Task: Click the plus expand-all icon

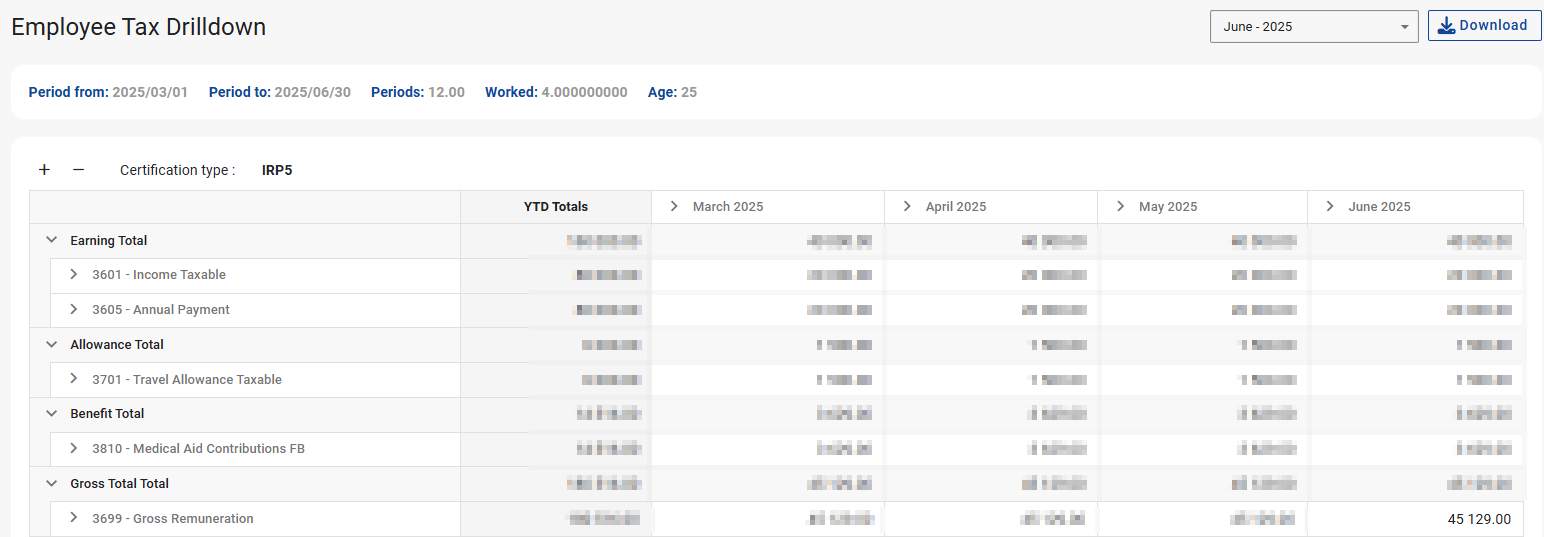Action: click(x=44, y=170)
